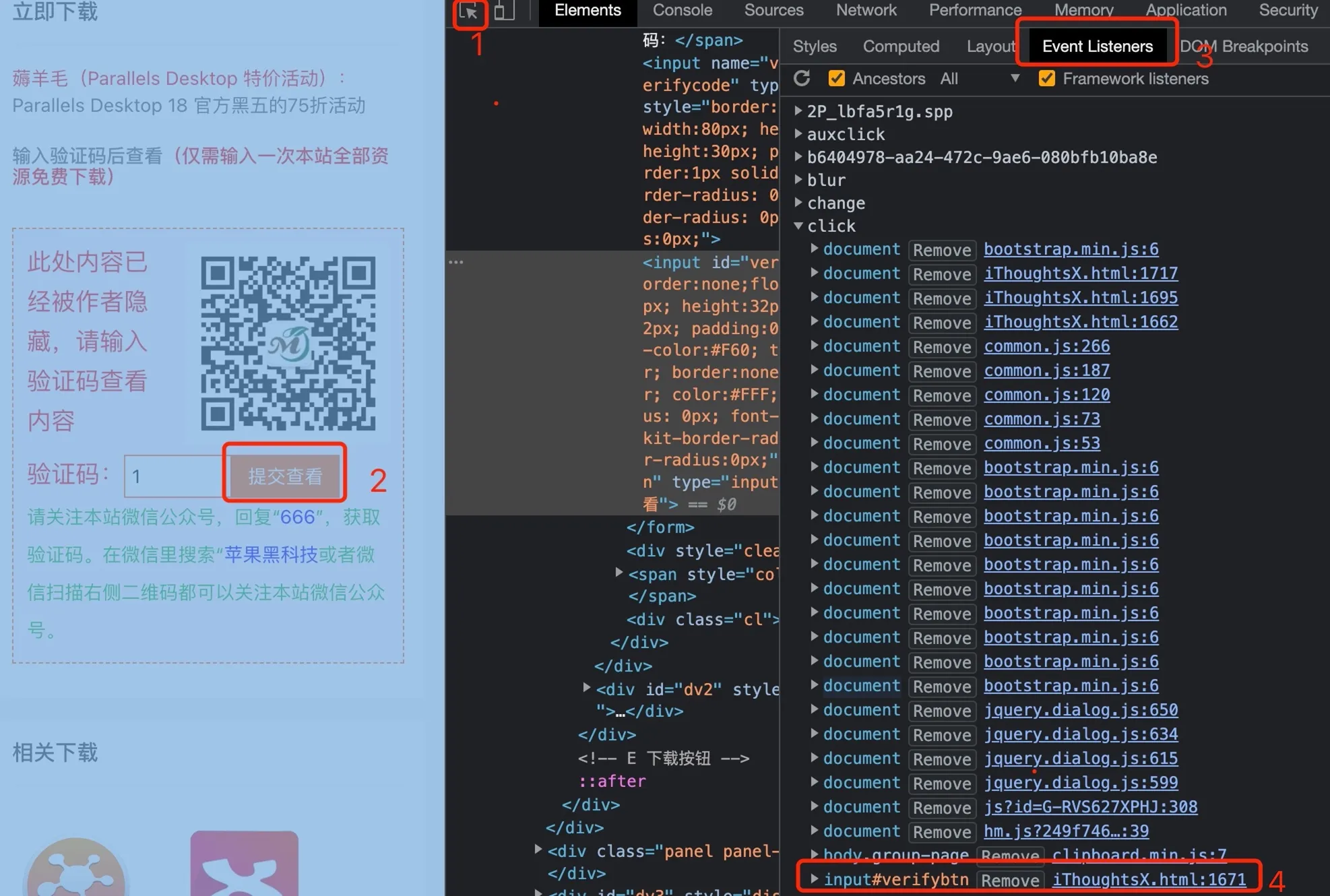The height and width of the screenshot is (896, 1330).
Task: Expand the change event group
Action: click(x=798, y=203)
